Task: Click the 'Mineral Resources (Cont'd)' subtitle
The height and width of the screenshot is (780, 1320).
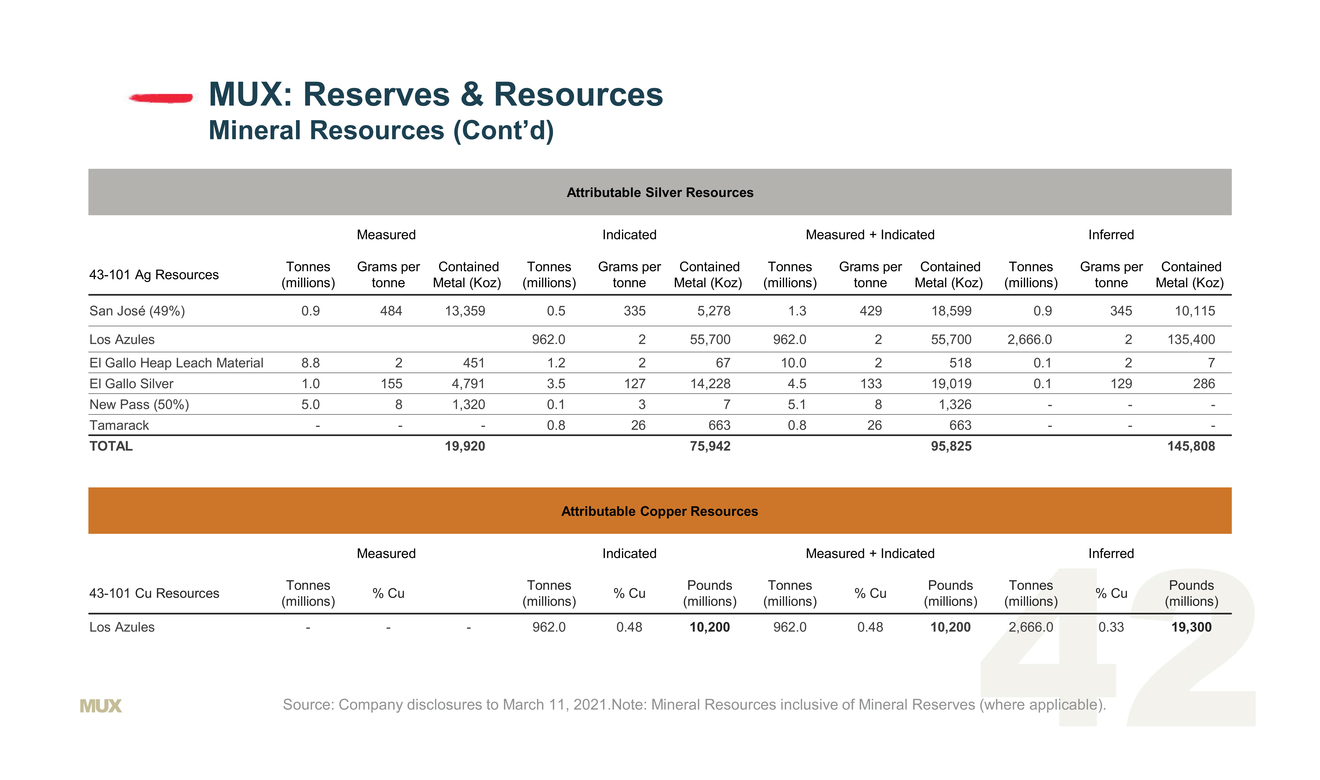Action: (380, 131)
